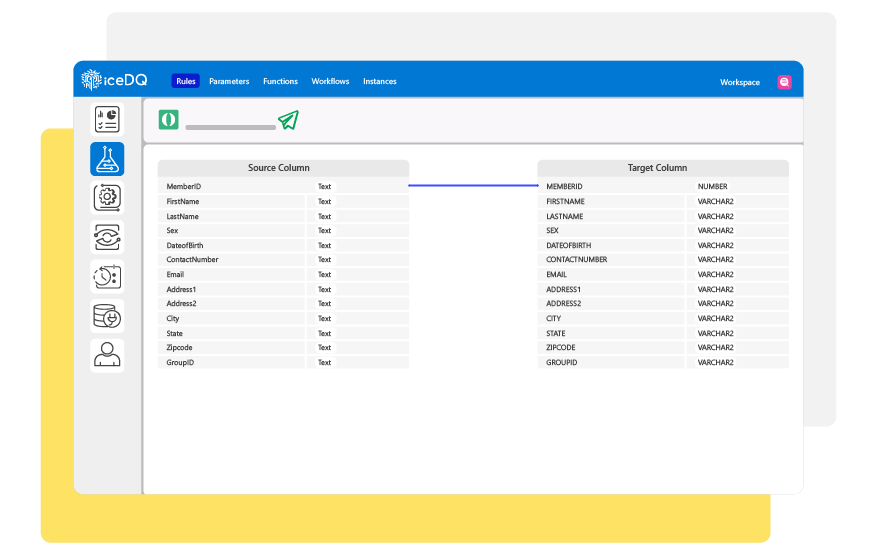Click the Source Column header
This screenshot has width=877, height=555.
283,168
